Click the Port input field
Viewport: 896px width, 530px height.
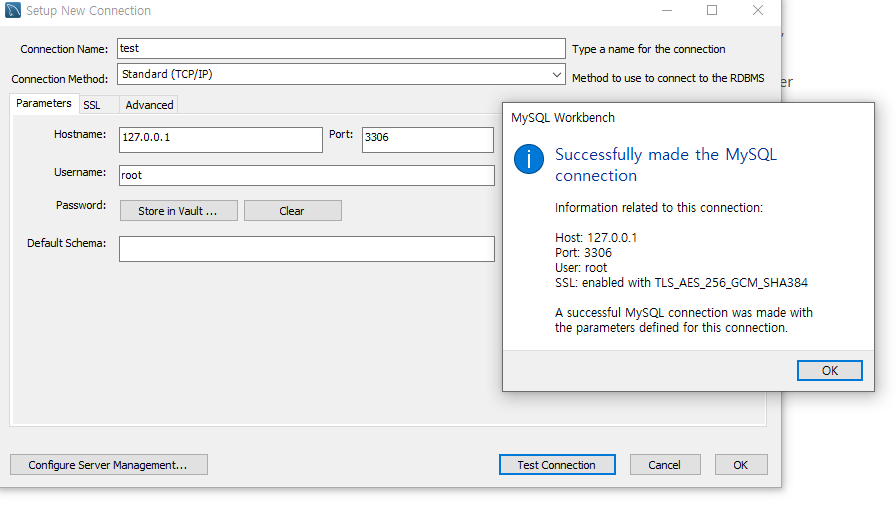pos(427,140)
